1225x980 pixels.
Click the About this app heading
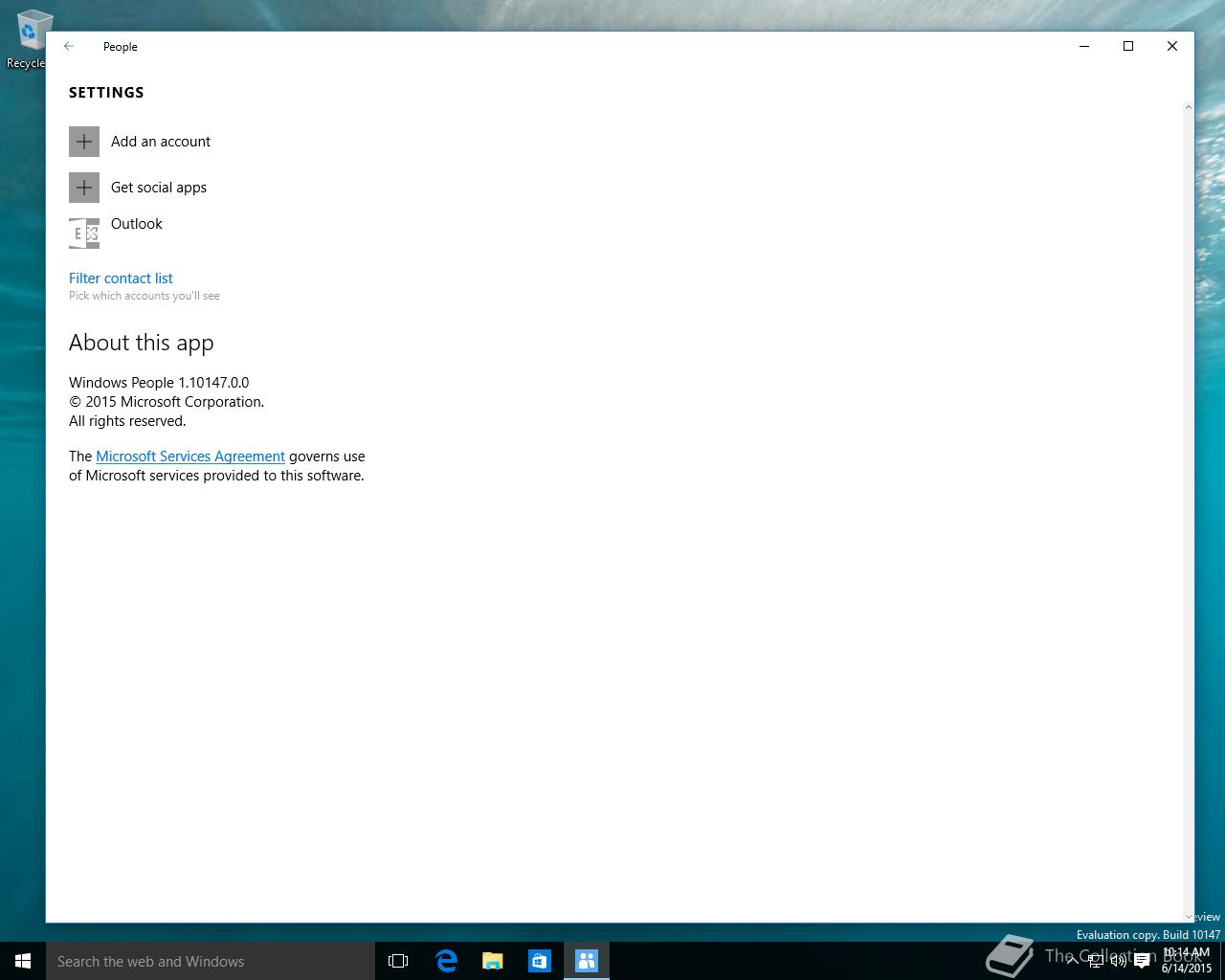[142, 343]
